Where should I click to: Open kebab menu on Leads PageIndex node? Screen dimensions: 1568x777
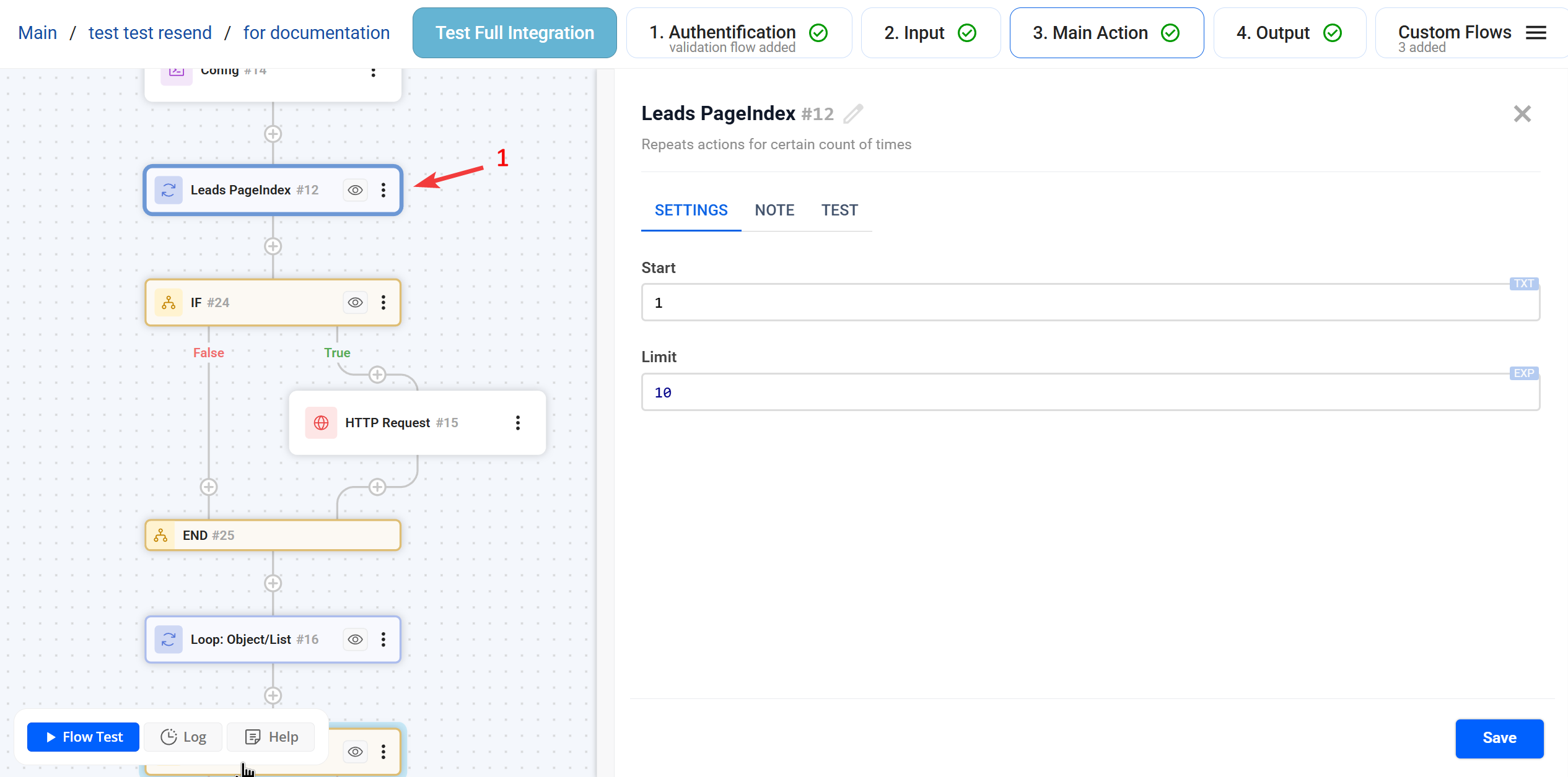coord(384,190)
